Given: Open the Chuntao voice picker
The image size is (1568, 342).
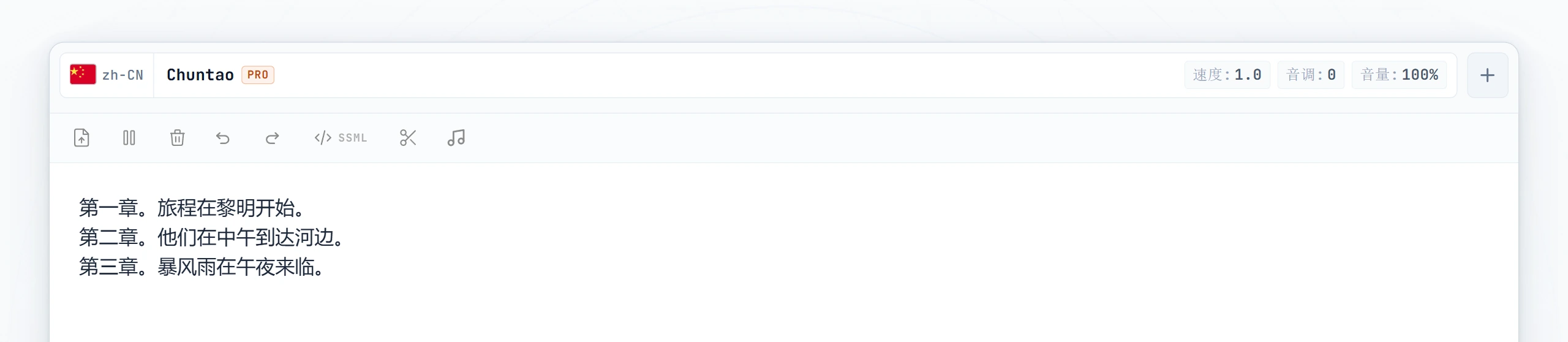Looking at the screenshot, I should click(200, 75).
